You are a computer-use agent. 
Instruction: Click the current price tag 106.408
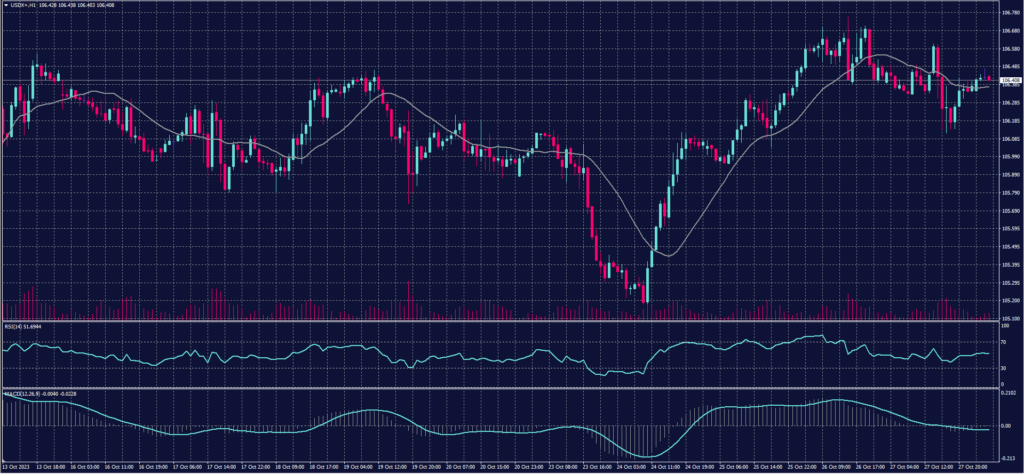[1010, 80]
